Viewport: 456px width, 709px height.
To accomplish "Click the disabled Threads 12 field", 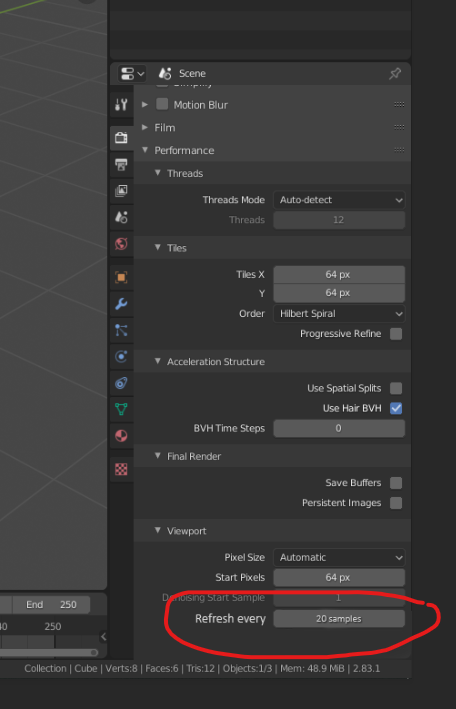I will pos(339,220).
